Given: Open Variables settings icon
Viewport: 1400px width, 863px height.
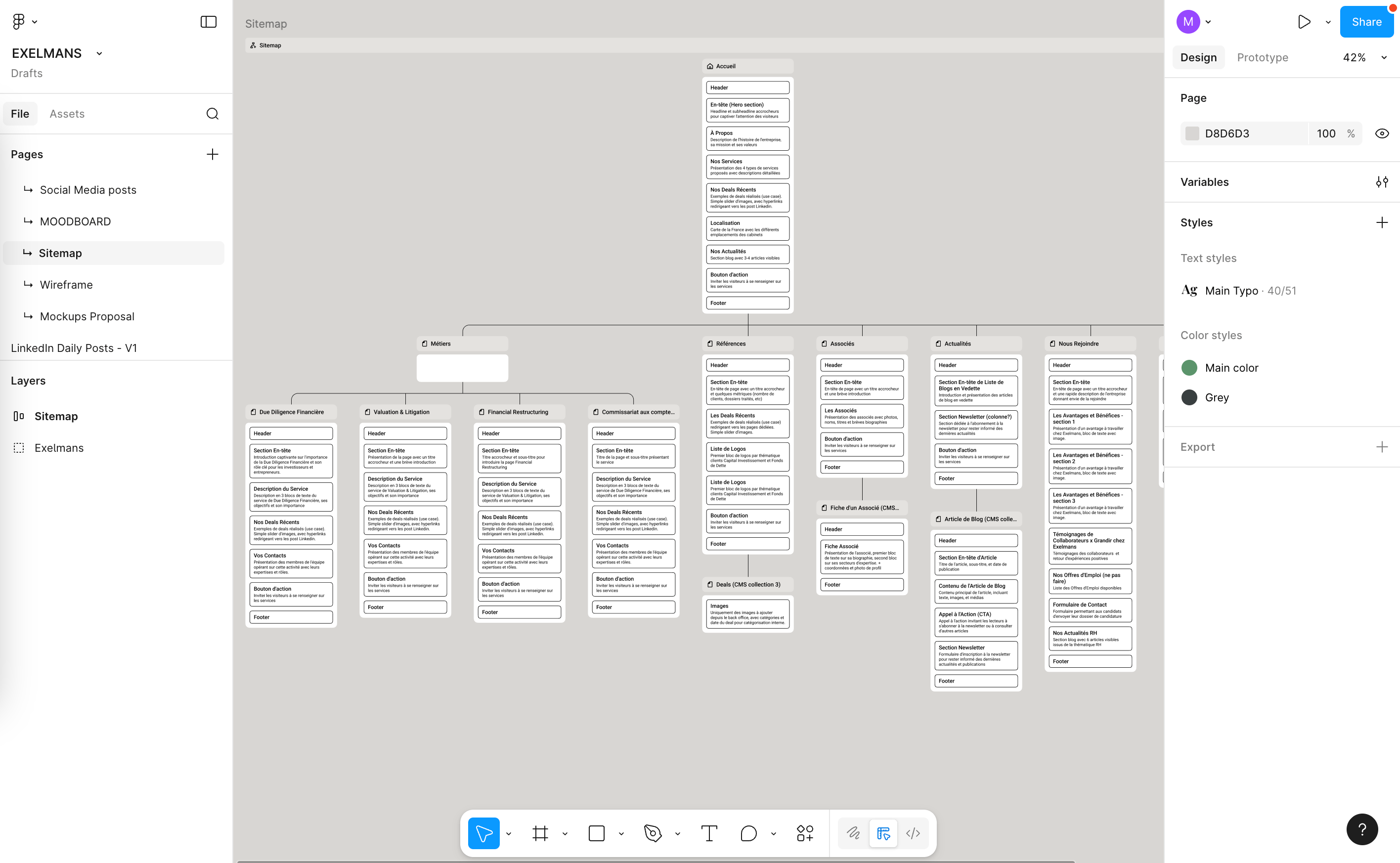Looking at the screenshot, I should [1382, 182].
